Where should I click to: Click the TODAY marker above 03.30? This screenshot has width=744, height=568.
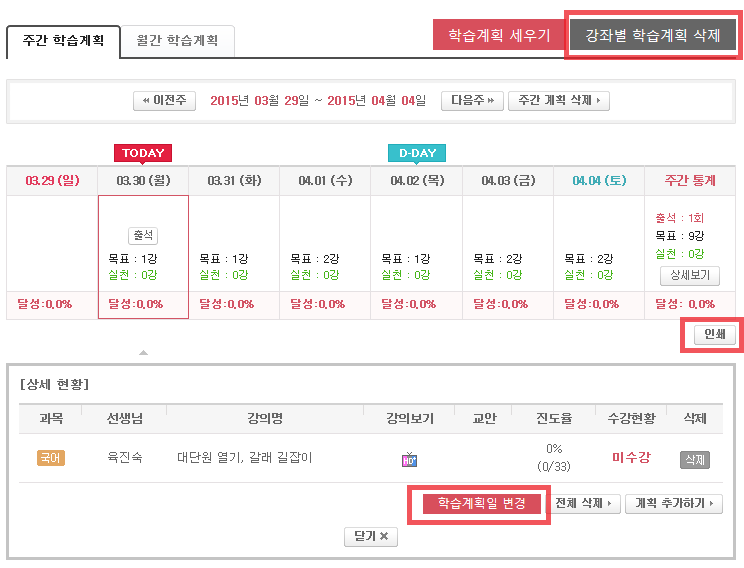pyautogui.click(x=143, y=153)
